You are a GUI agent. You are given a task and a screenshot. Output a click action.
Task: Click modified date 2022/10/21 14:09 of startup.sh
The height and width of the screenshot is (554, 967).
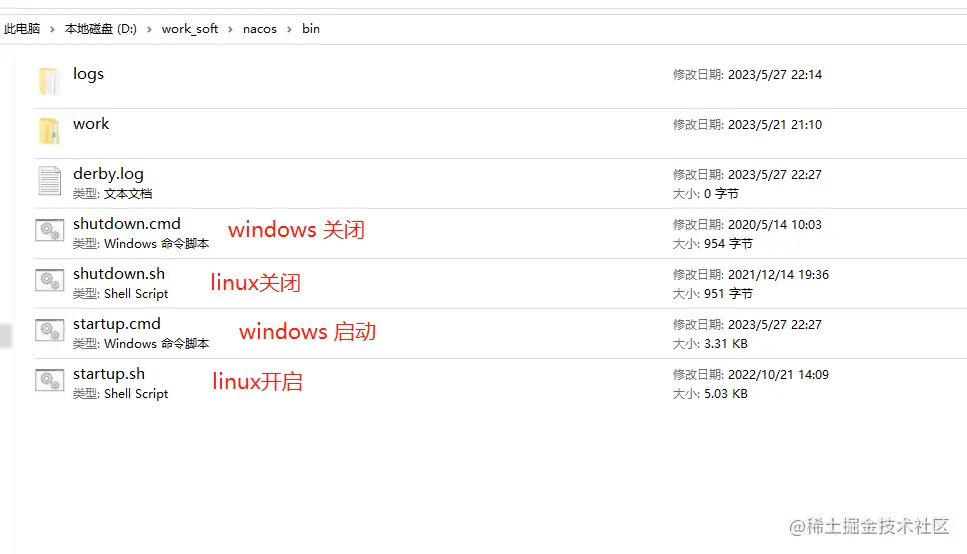point(778,374)
